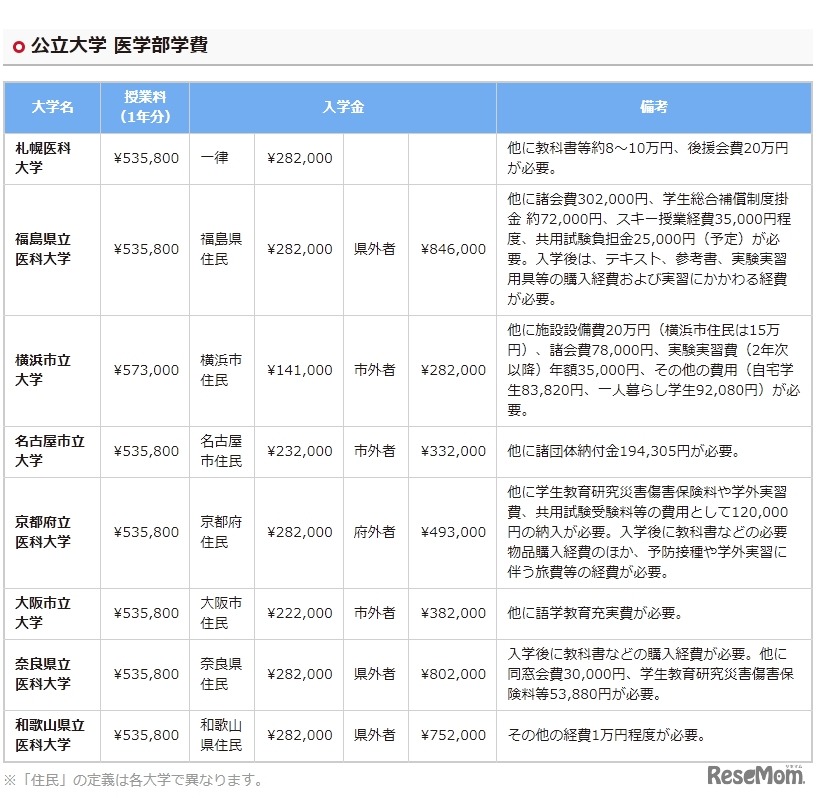Select the 授業料（1年分） column header
This screenshot has height=798, width=818.
click(145, 108)
